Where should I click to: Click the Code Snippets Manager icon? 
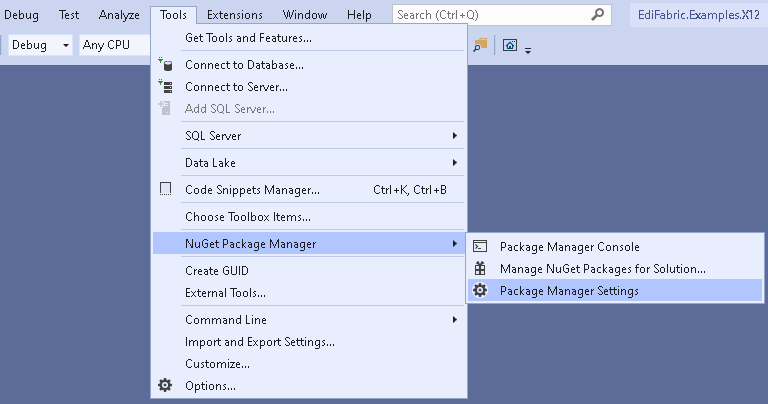coord(166,189)
